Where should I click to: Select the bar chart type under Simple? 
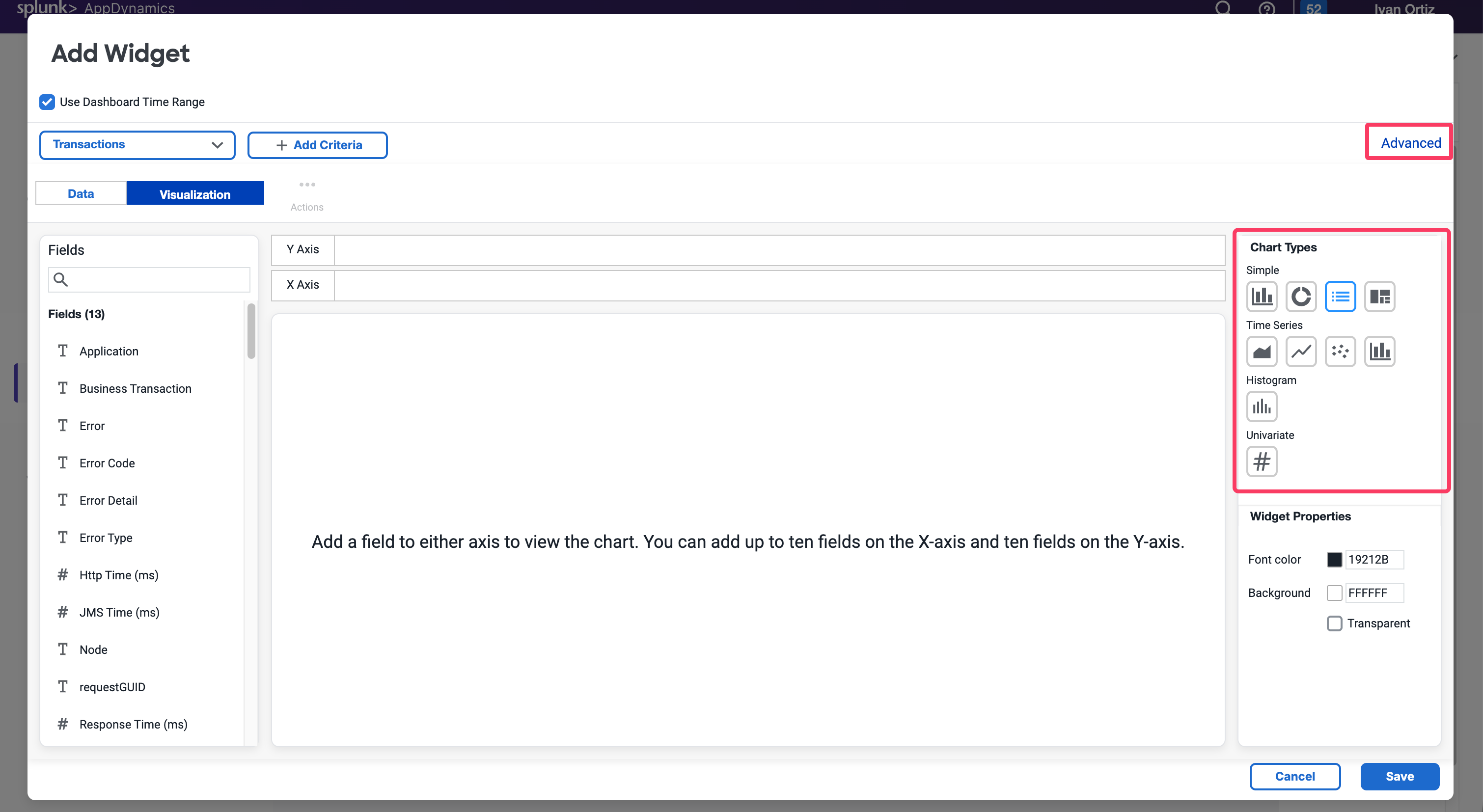(1262, 297)
